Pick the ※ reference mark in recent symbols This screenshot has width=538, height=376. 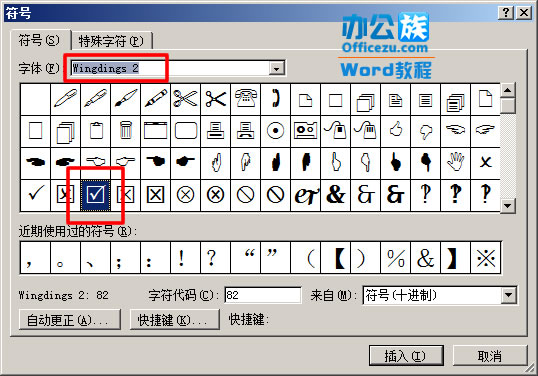pyautogui.click(x=486, y=258)
